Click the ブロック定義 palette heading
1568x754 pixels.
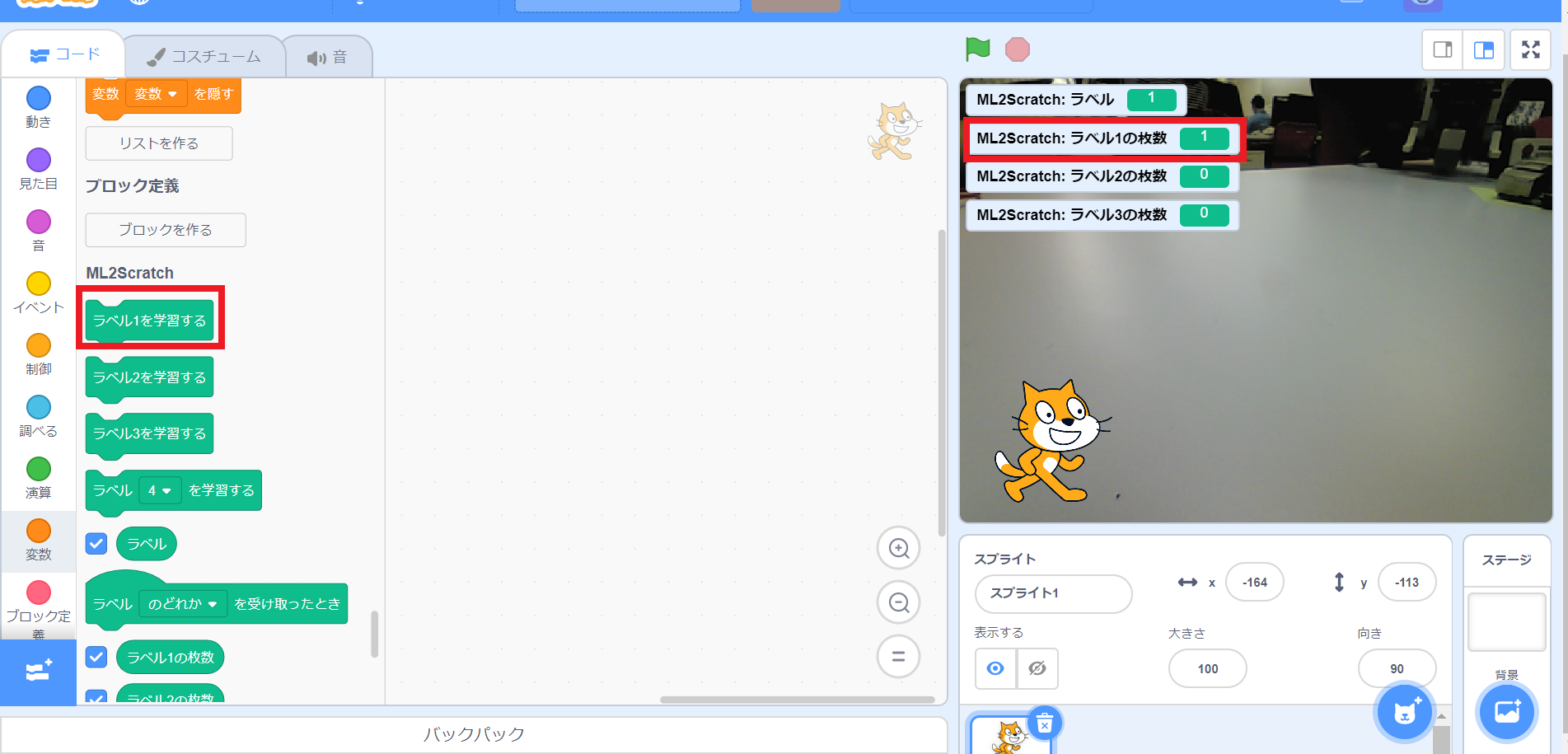[x=133, y=186]
